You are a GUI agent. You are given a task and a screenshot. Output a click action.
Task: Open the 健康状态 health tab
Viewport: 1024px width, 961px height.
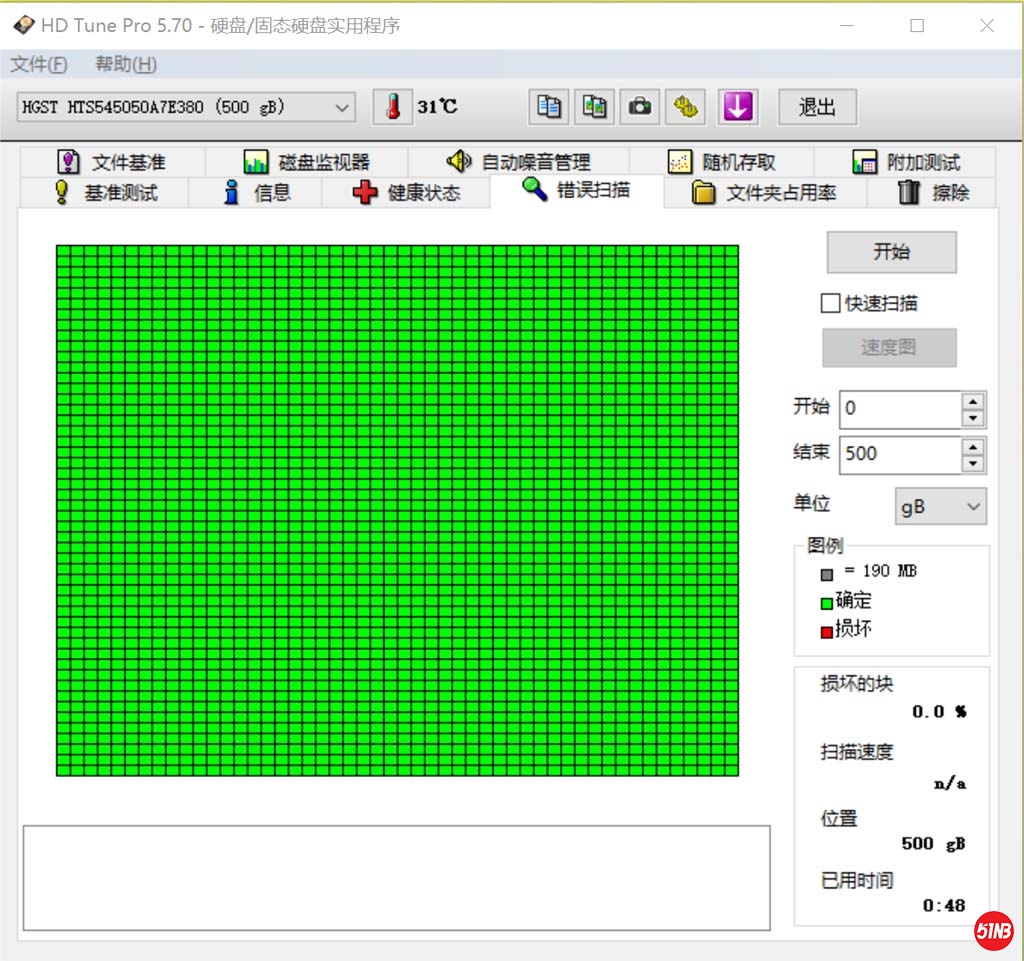click(x=407, y=193)
